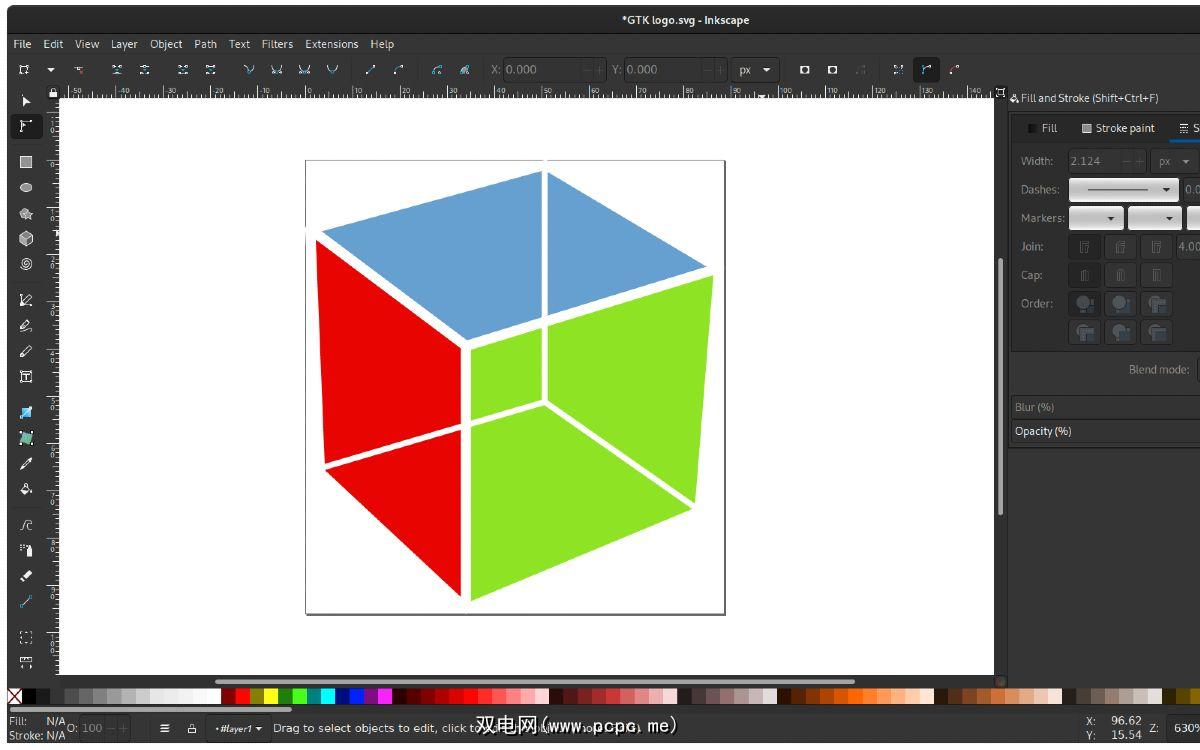Open the px units dropdown in toolbar
Viewport: 1200px width, 750px height.
(755, 70)
